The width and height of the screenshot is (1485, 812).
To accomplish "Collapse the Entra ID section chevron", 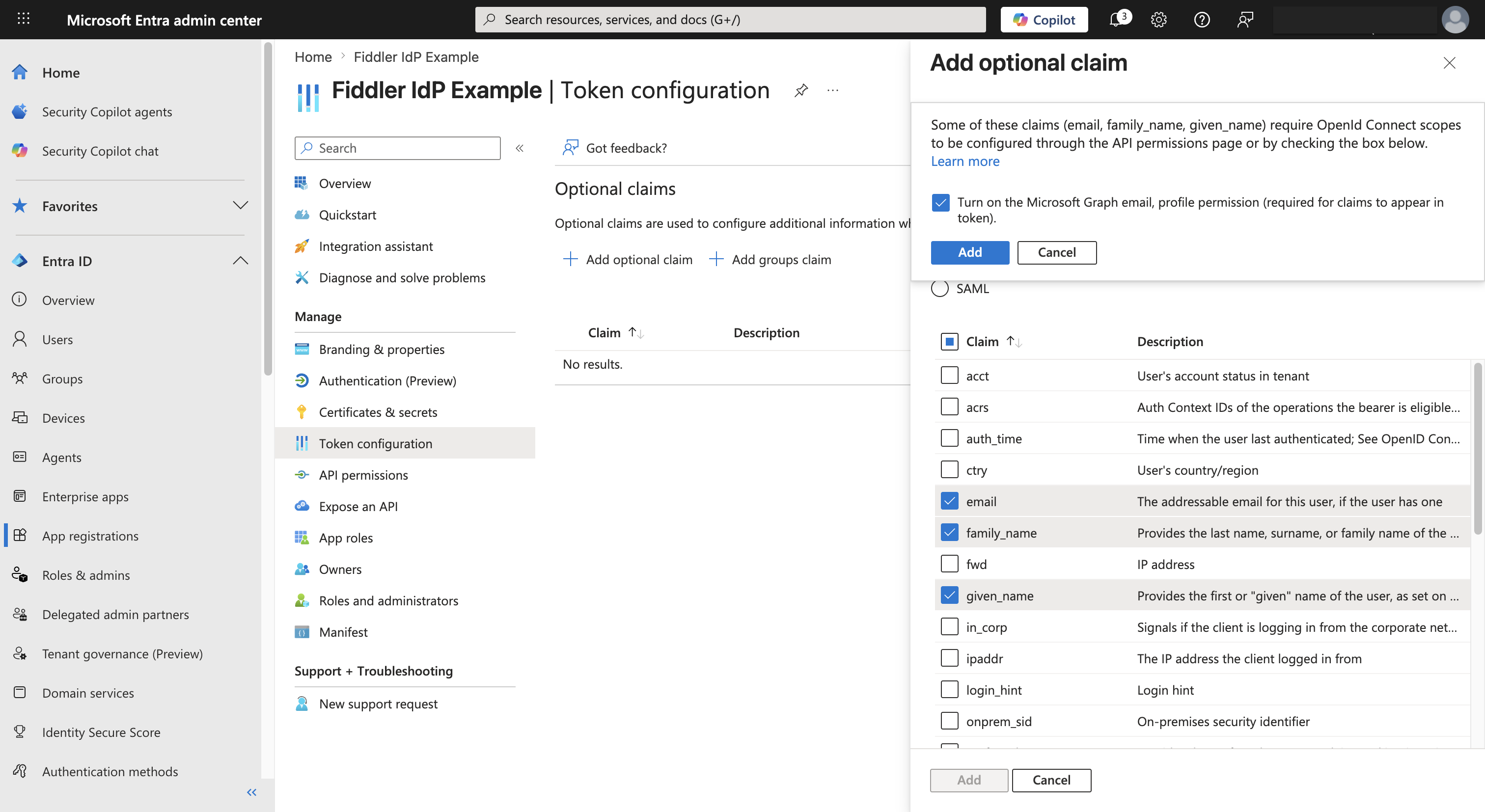I will click(240, 261).
